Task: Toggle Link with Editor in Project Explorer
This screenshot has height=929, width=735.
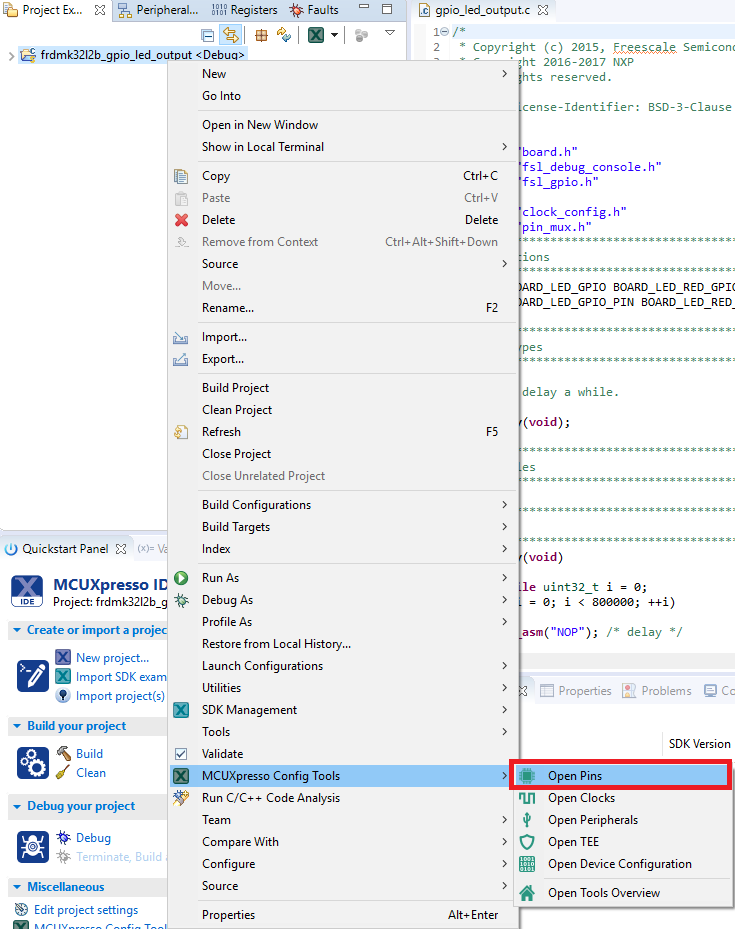Action: [230, 35]
